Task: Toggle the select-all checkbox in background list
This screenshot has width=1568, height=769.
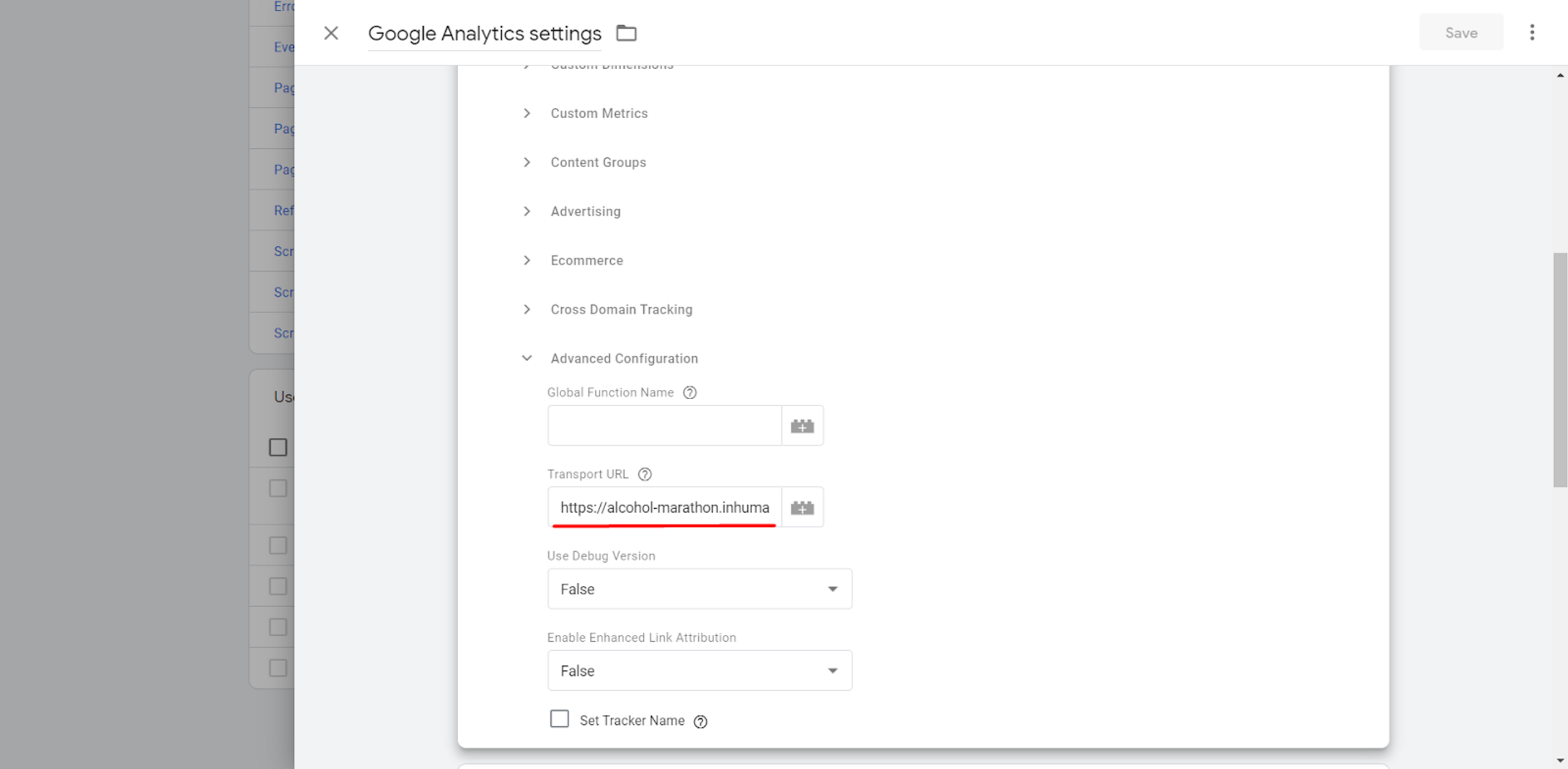Action: (278, 448)
